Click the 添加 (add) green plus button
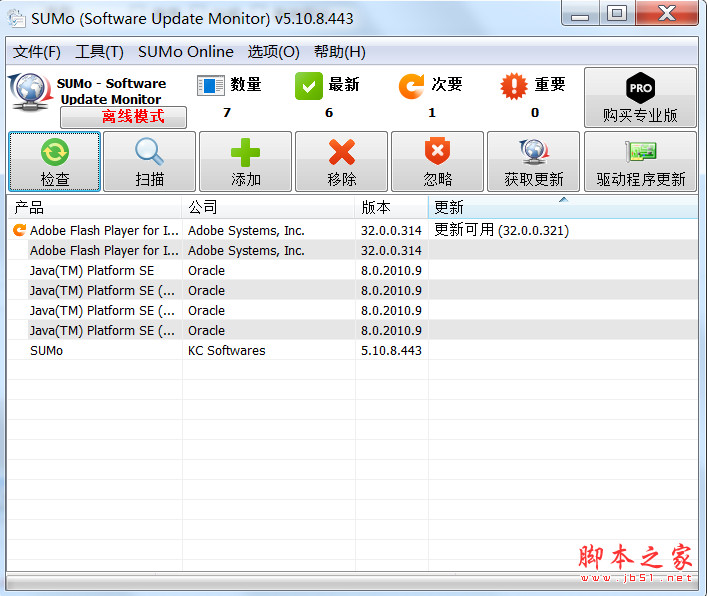Image resolution: width=707 pixels, height=596 pixels. pyautogui.click(x=245, y=161)
